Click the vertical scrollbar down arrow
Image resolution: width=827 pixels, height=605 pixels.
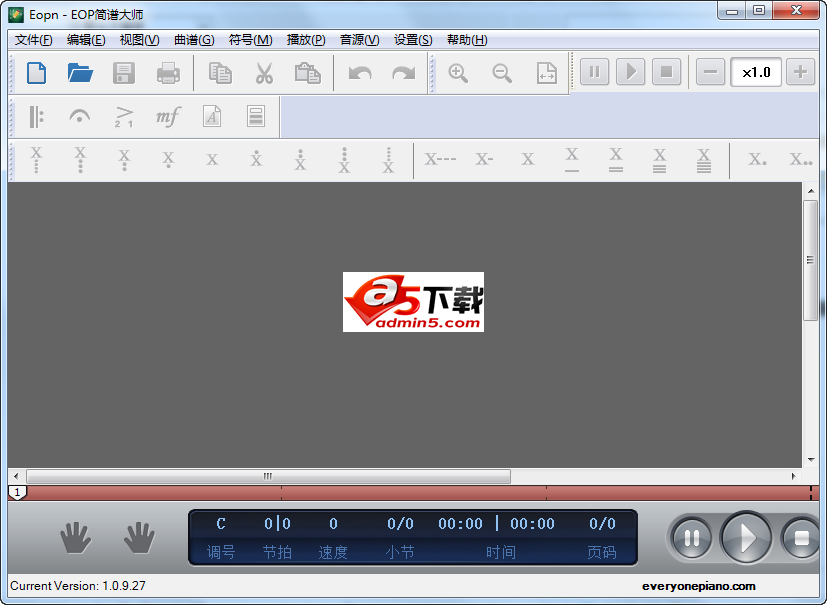(x=811, y=459)
